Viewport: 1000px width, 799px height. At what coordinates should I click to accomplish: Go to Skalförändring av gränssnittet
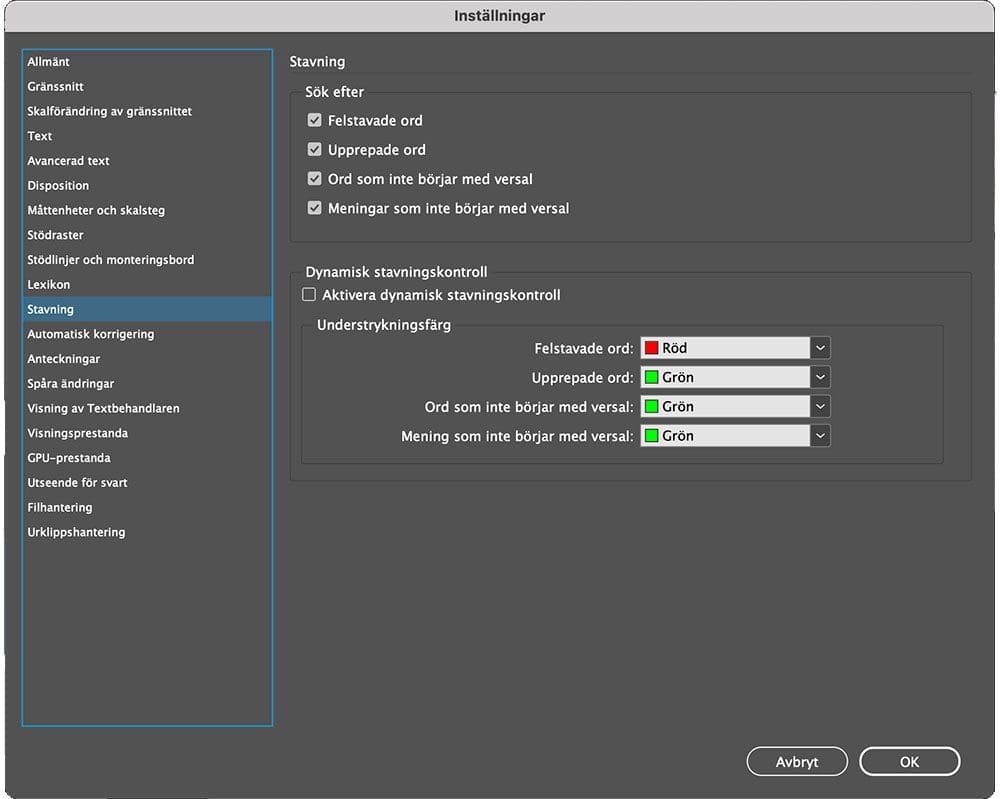(147, 112)
